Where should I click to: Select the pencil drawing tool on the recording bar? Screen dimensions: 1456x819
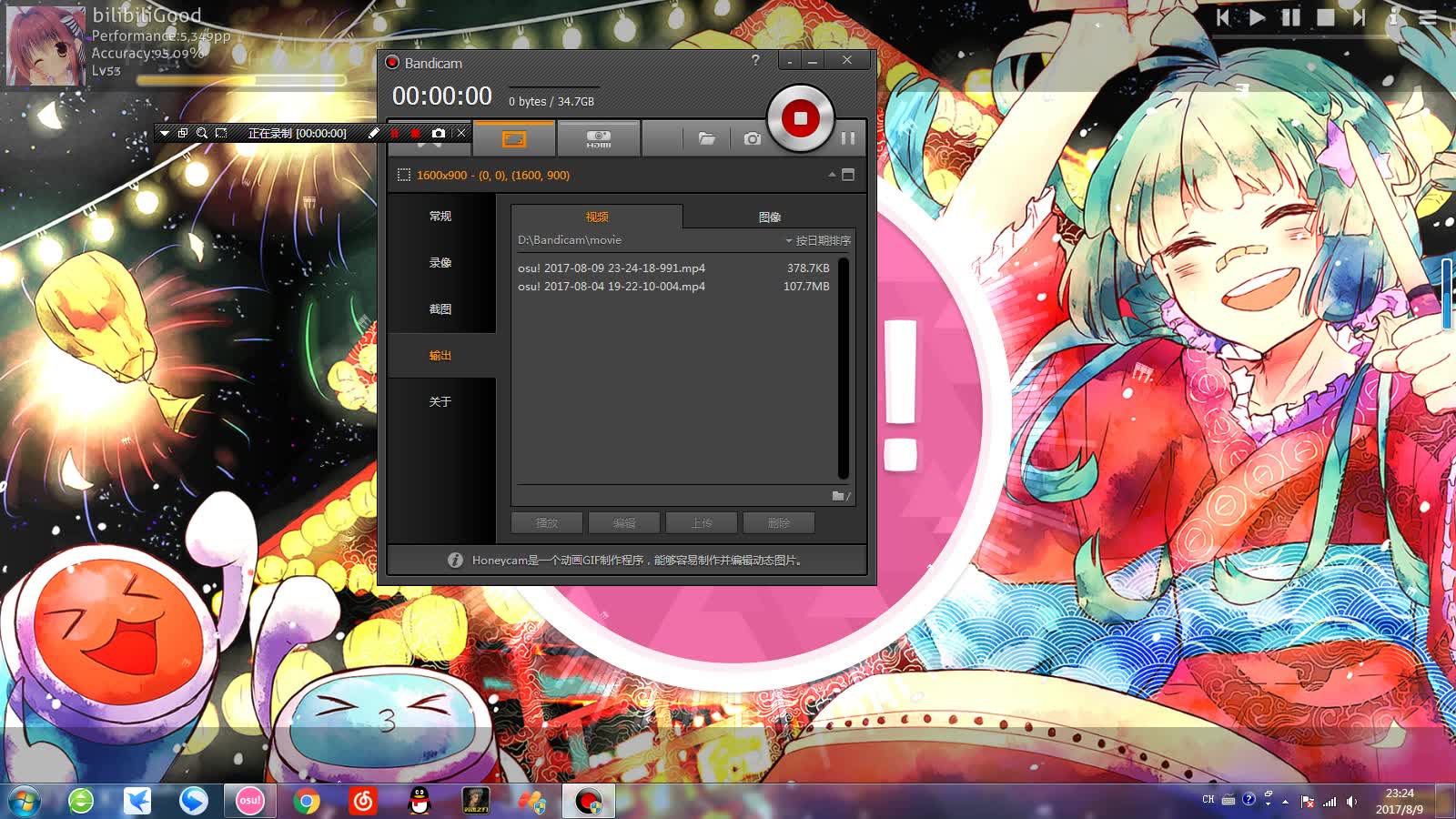[373, 133]
